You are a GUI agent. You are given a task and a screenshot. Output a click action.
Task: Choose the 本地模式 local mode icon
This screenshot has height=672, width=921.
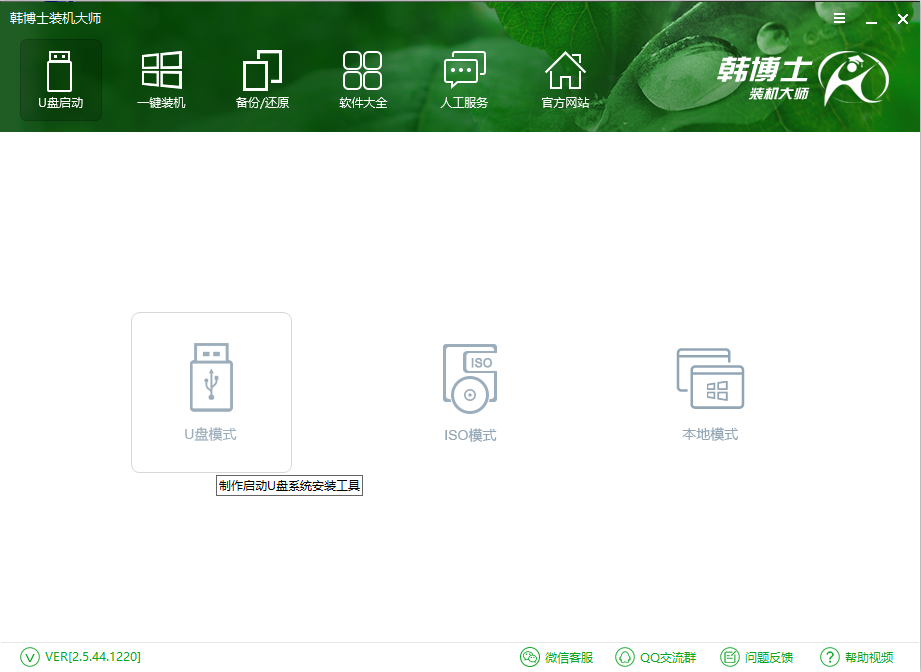pos(711,380)
